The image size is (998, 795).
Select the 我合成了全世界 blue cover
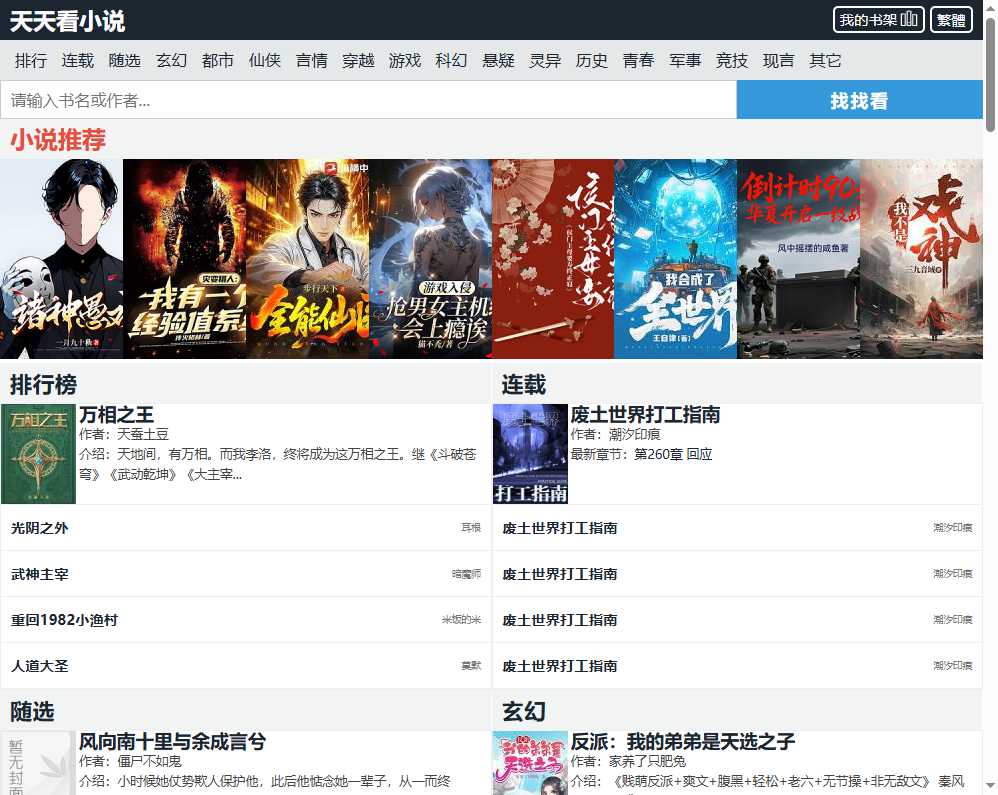click(675, 258)
